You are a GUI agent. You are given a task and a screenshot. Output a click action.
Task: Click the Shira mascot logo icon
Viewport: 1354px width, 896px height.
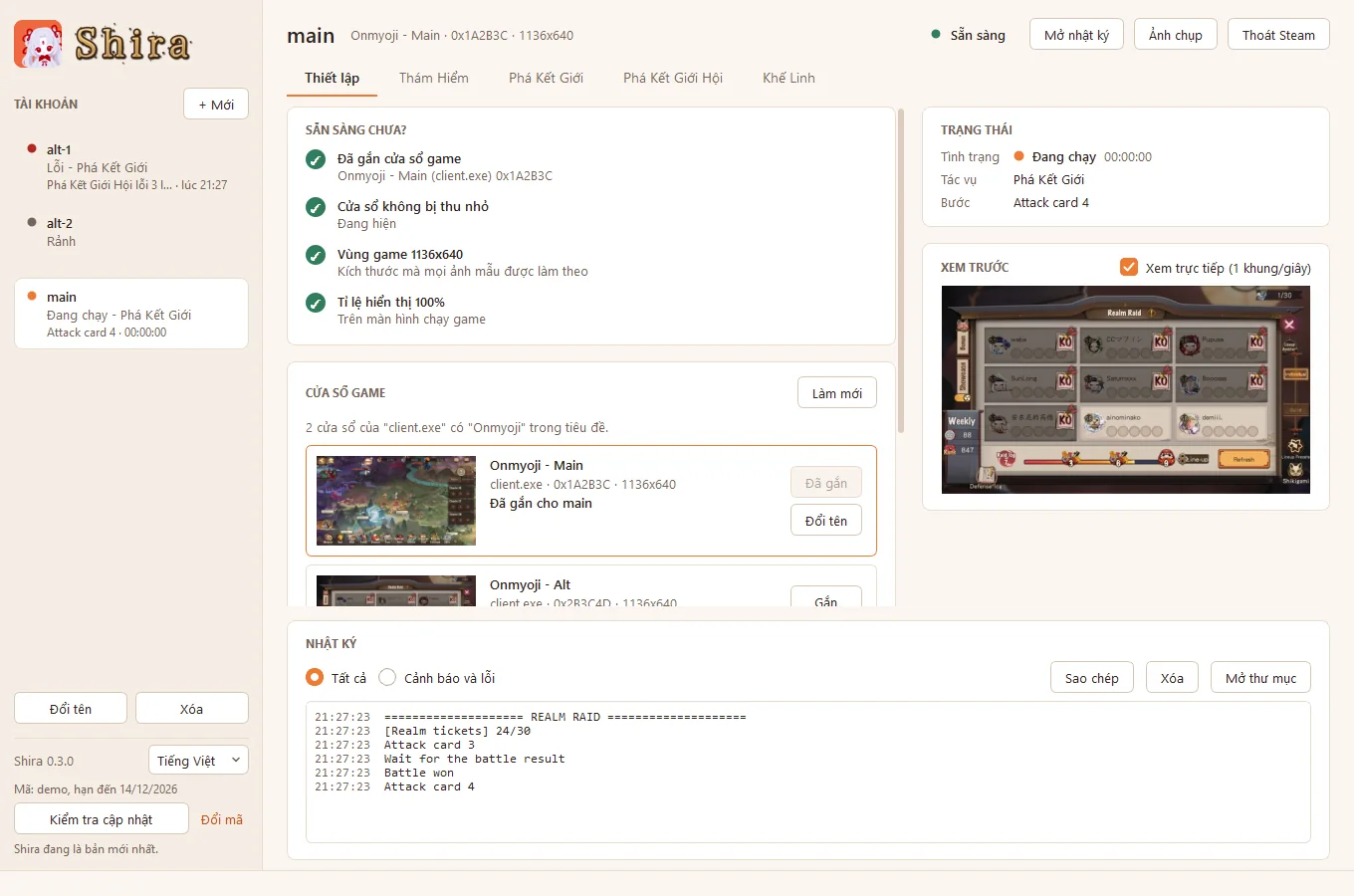coord(38,44)
